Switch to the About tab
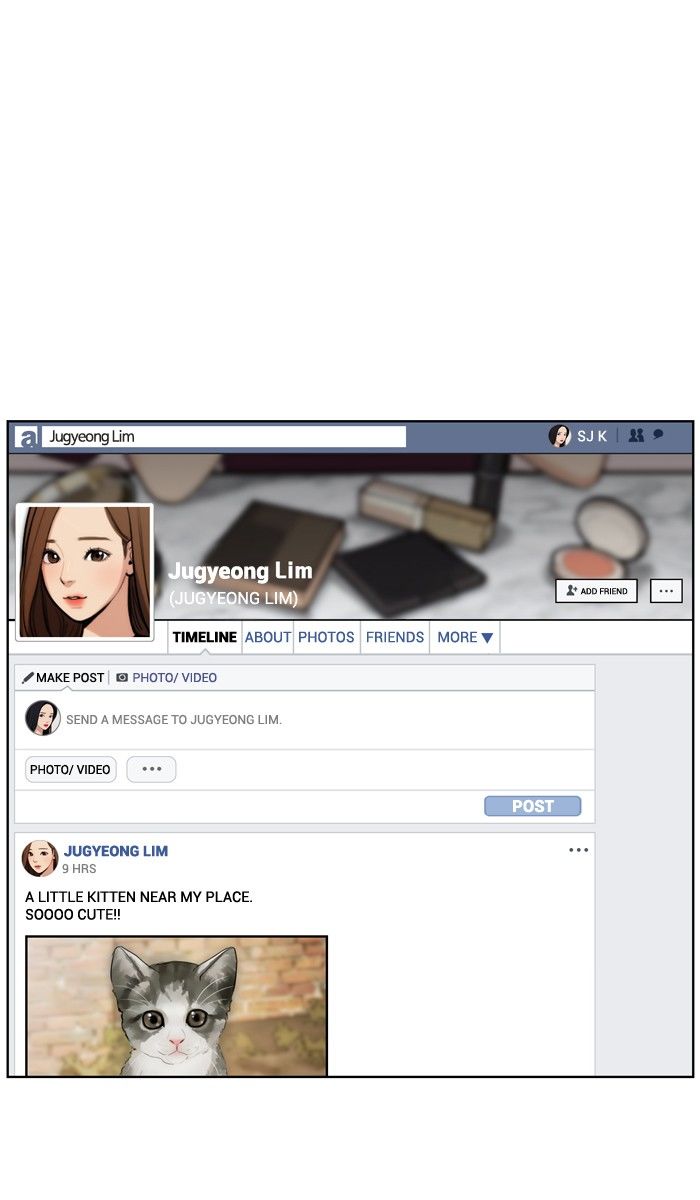Screen dimensions: 700x1200 click(268, 637)
